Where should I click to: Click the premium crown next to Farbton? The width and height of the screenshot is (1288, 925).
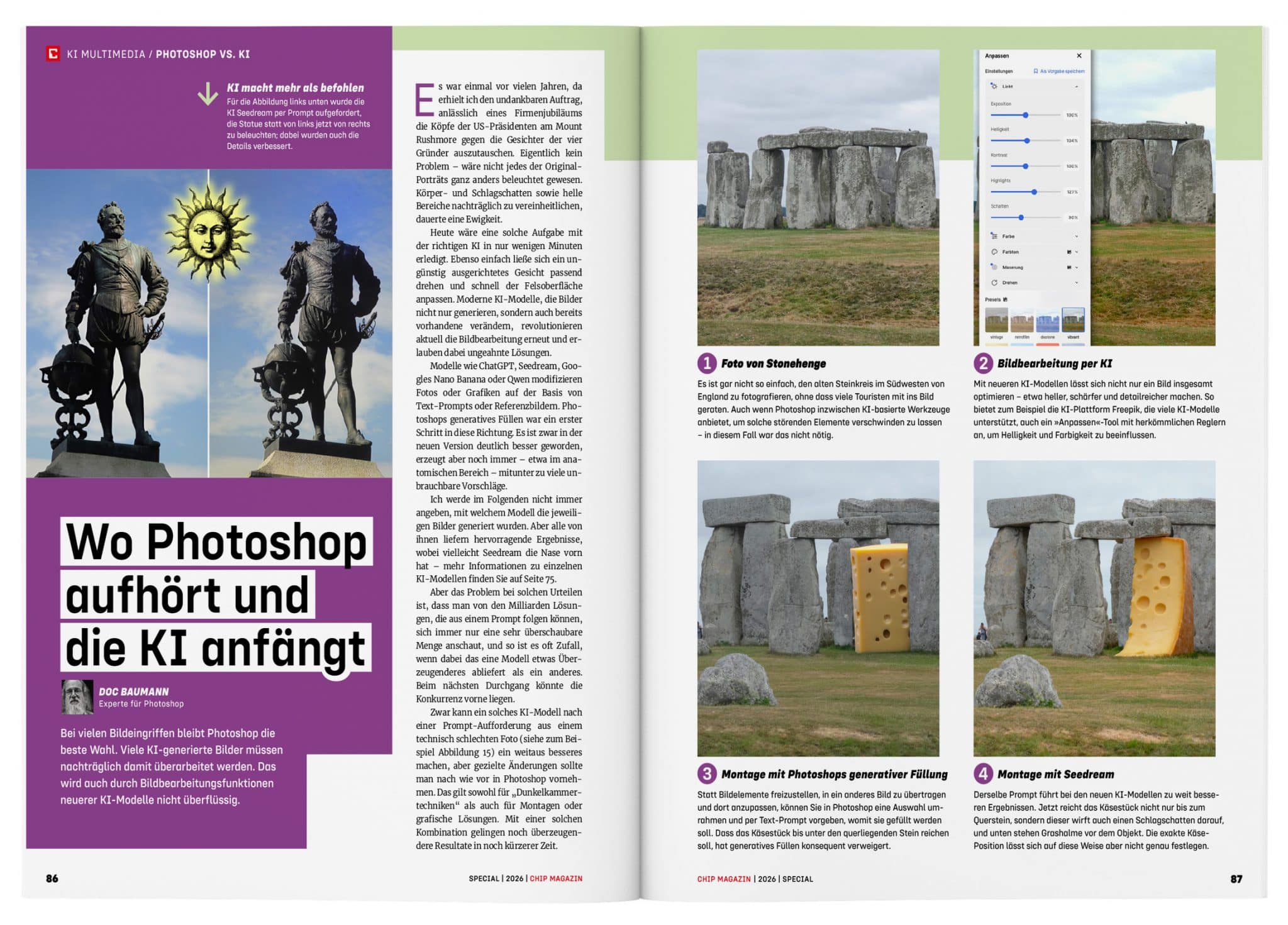(x=1069, y=252)
